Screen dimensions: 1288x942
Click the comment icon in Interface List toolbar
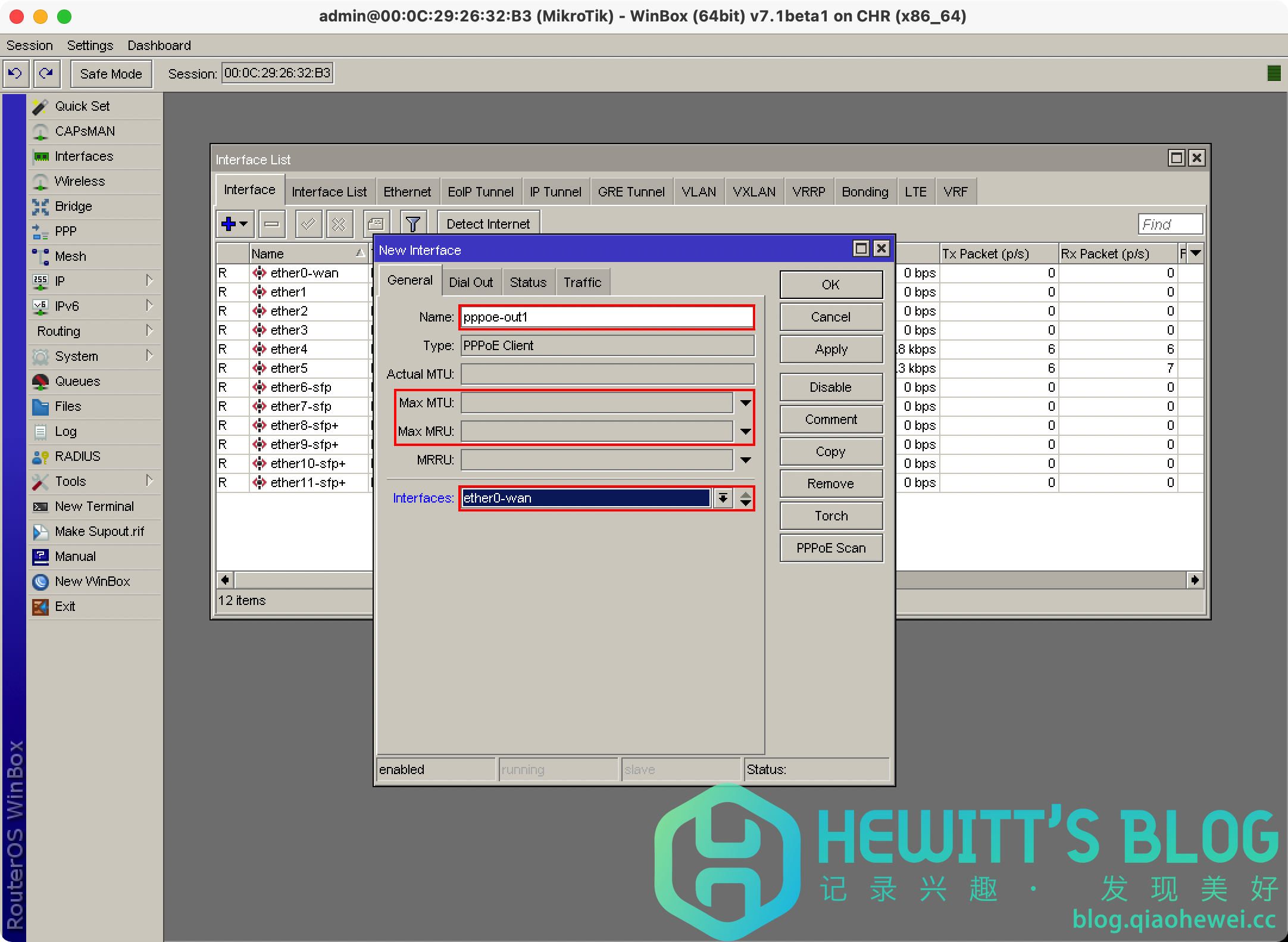376,224
